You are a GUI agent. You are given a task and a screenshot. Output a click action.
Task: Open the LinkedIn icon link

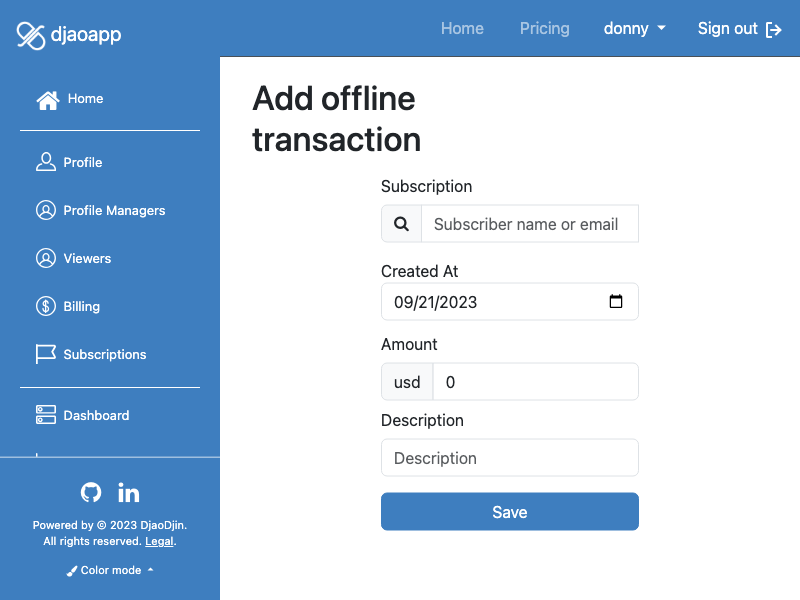129,492
